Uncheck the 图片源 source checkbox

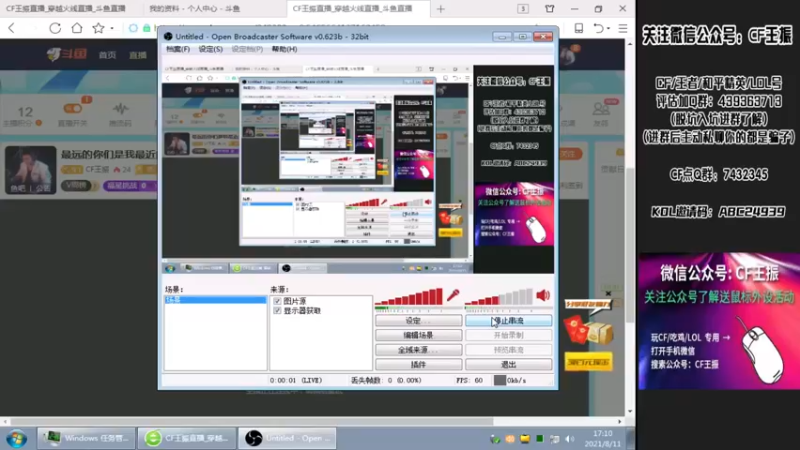(277, 301)
